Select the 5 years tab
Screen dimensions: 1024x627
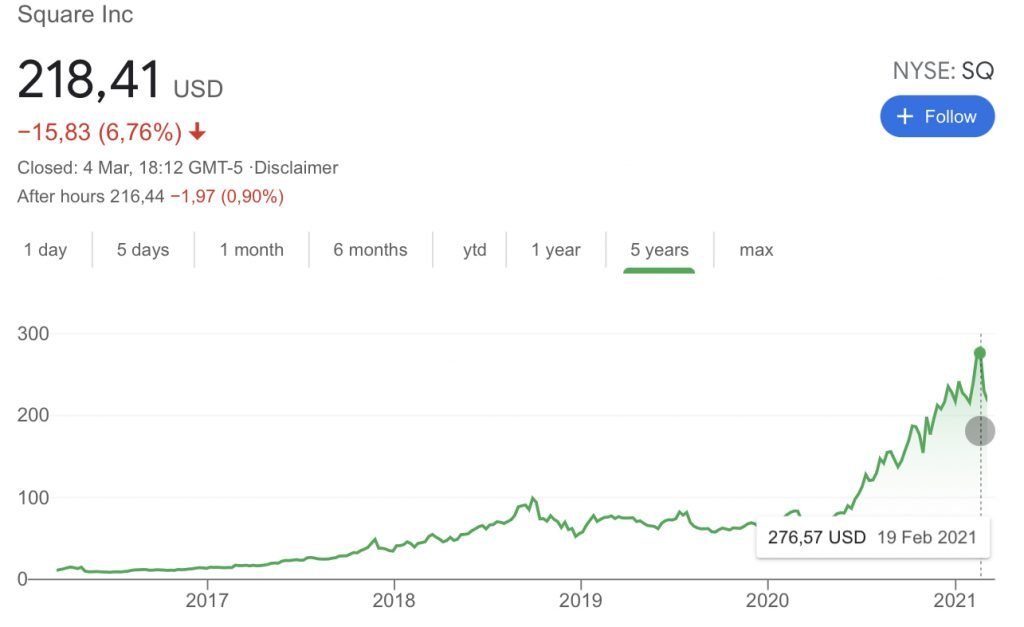(659, 250)
